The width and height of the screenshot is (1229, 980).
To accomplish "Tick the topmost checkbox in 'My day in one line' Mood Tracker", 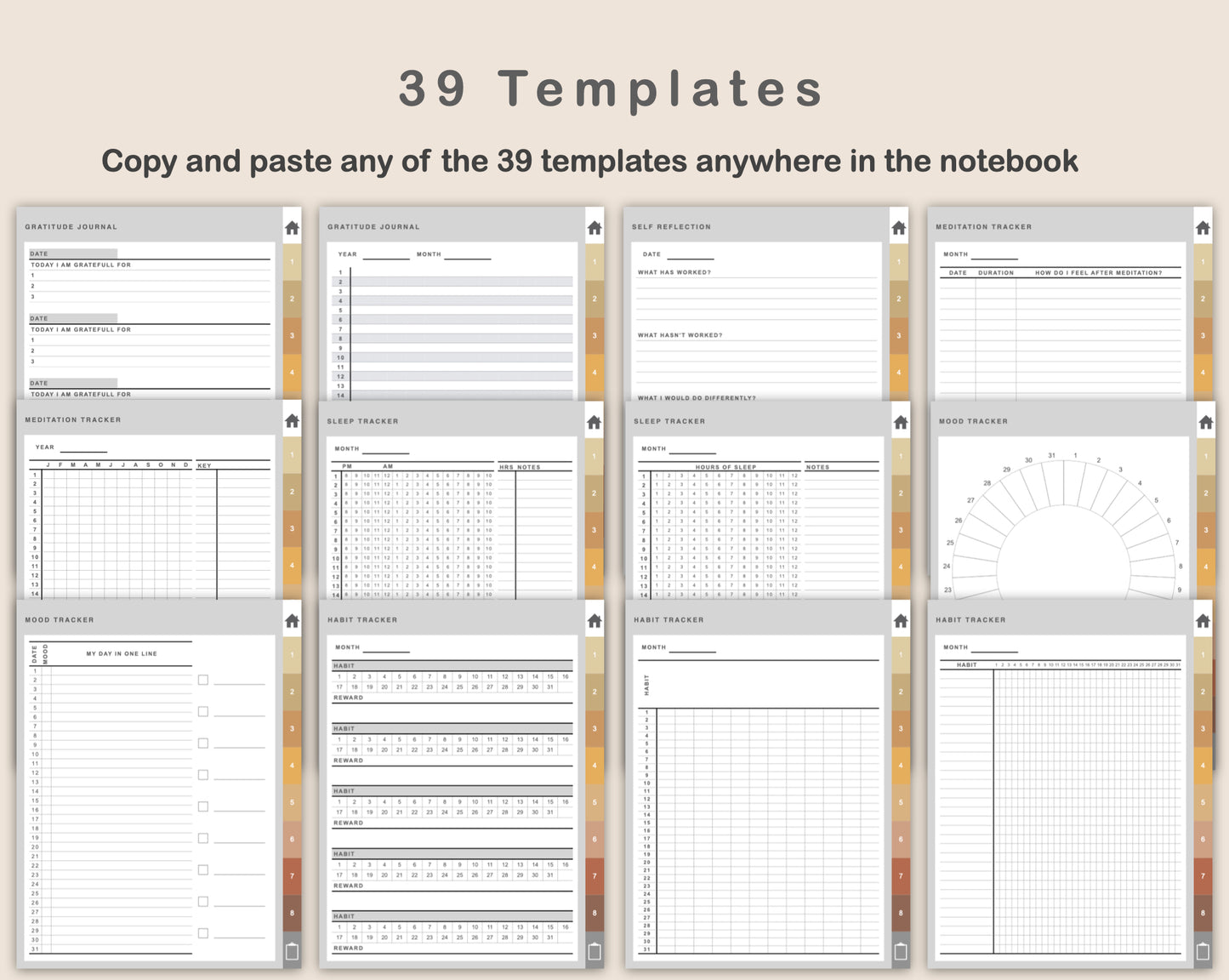I will 203,680.
